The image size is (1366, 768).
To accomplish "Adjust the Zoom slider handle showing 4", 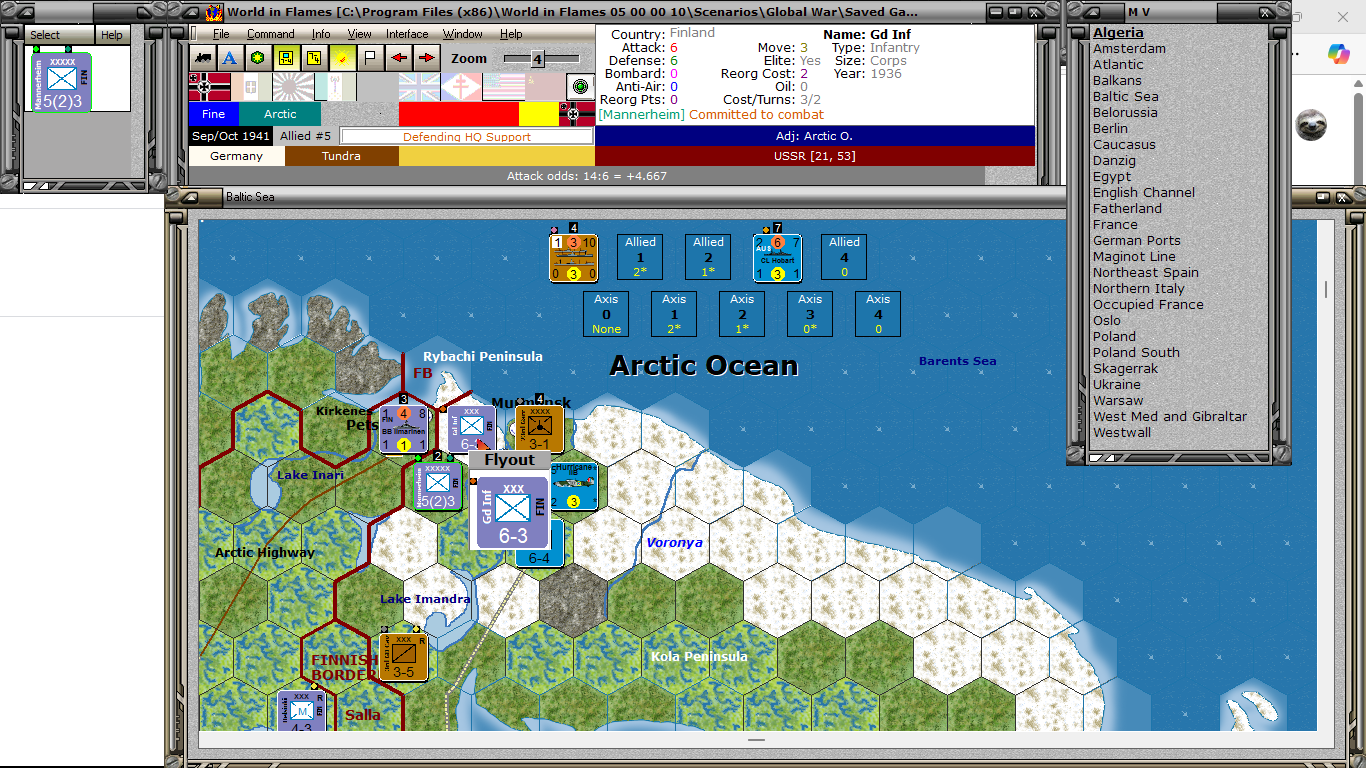I will [x=537, y=59].
